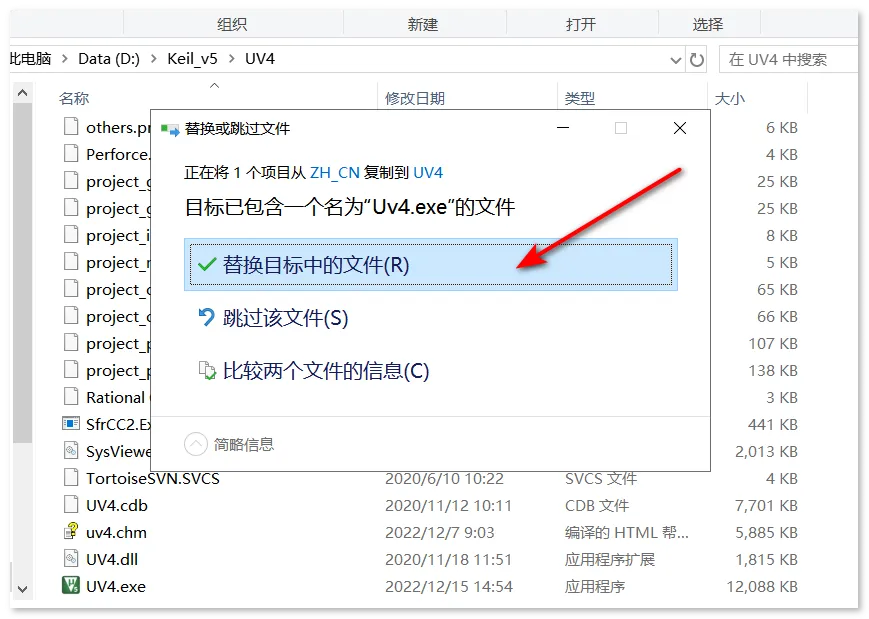The height and width of the screenshot is (619, 869).
Task: Click copy dialog title bar icon
Action: 170,129
